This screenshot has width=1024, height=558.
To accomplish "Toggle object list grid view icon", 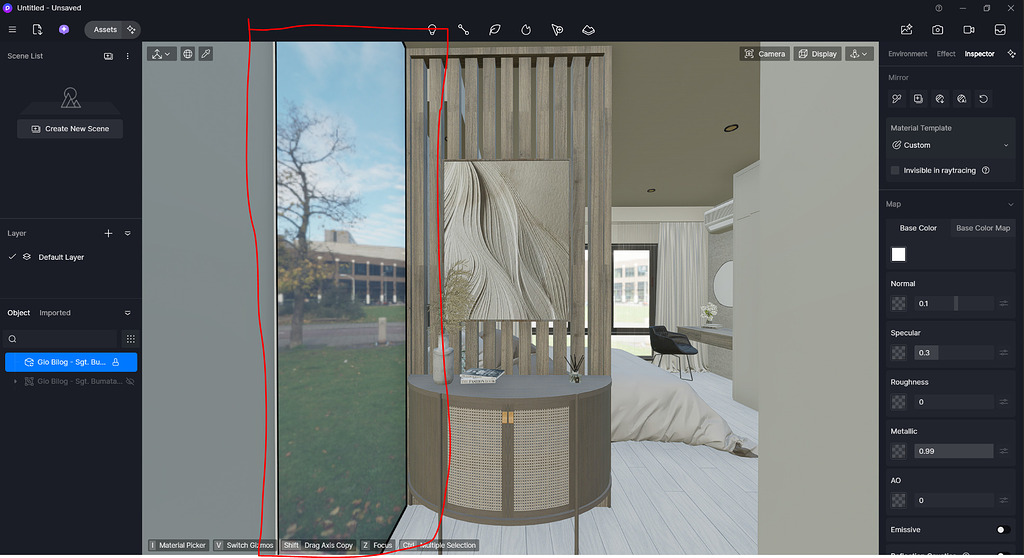I will point(131,338).
